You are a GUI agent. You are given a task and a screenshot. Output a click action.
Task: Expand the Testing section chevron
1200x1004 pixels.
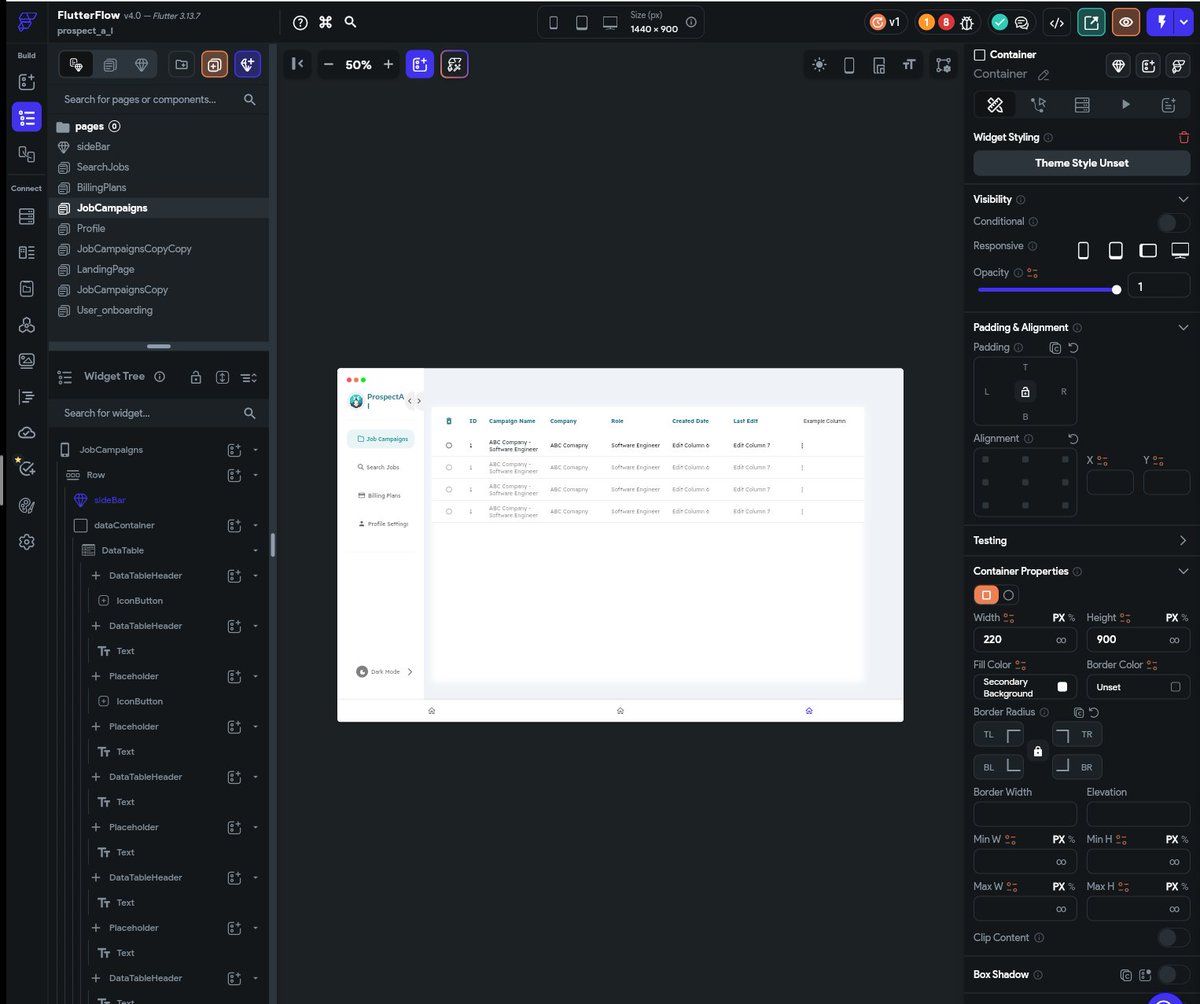pyautogui.click(x=1184, y=540)
